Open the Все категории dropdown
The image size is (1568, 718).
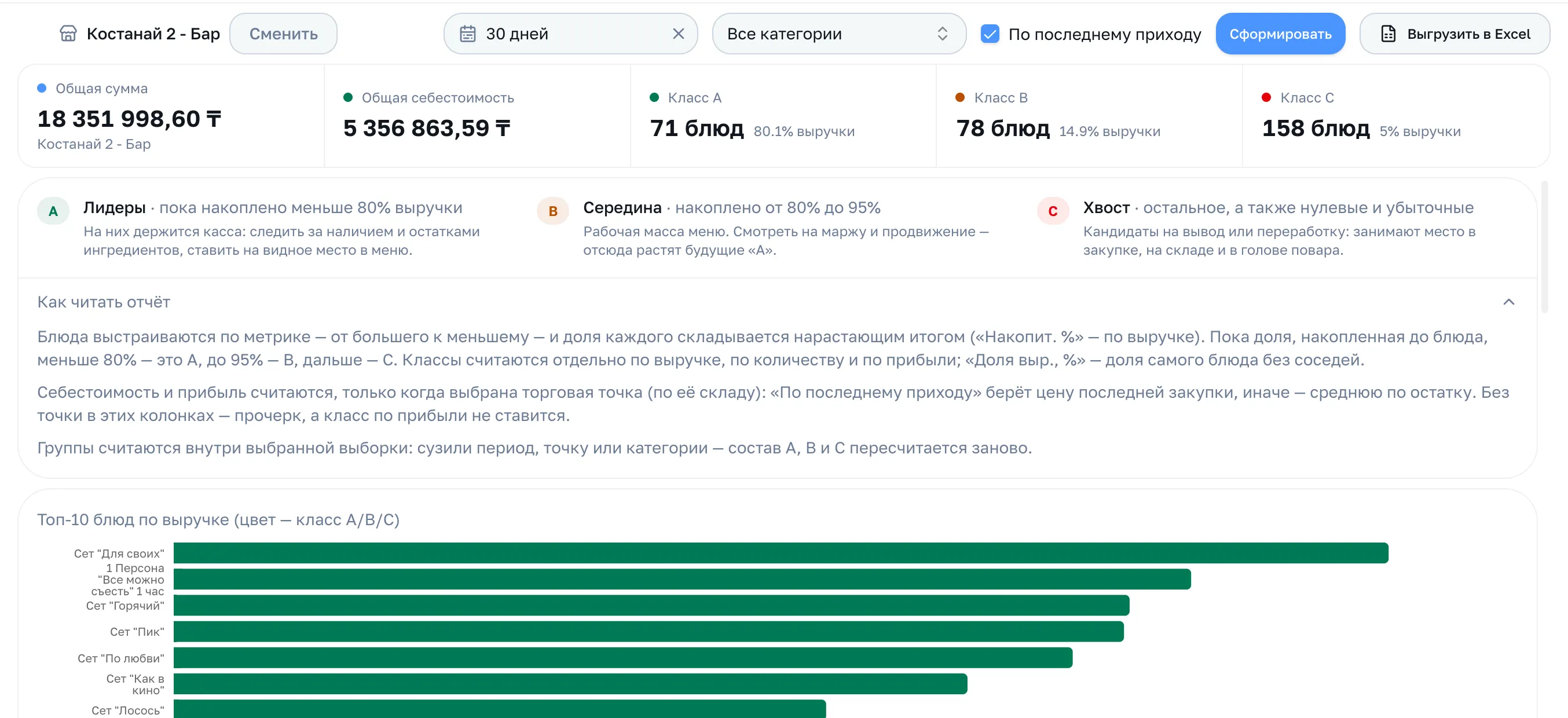[839, 34]
